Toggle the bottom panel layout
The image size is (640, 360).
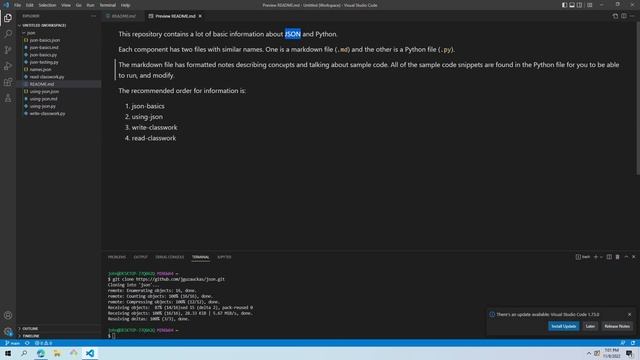572,5
